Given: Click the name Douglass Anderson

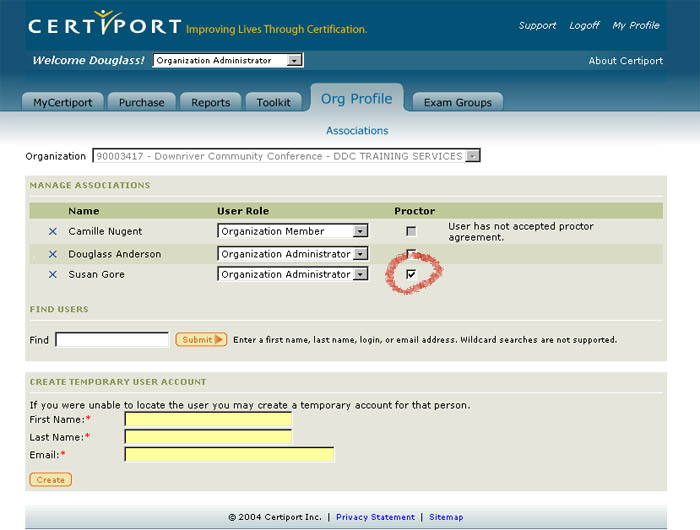Looking at the screenshot, I should pos(115,254).
